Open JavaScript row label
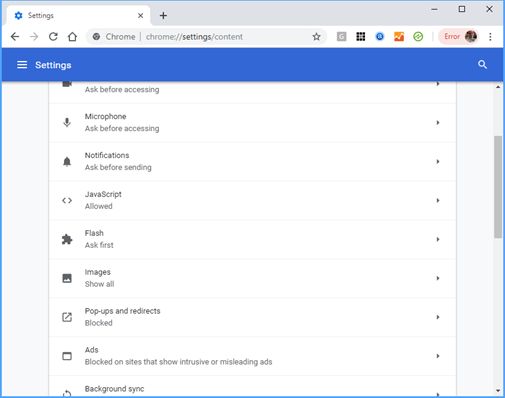 point(103,194)
